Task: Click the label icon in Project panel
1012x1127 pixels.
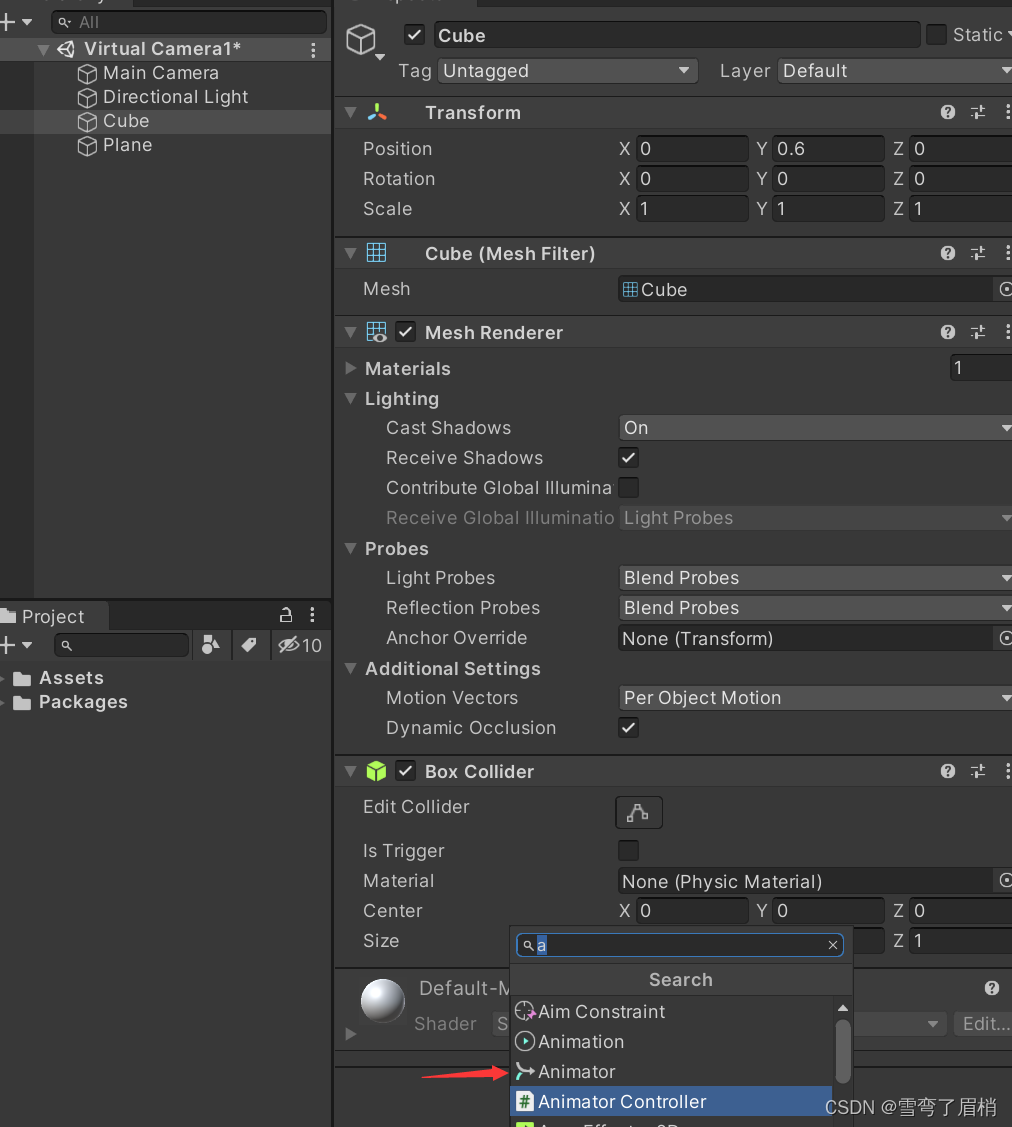Action: coord(250,645)
